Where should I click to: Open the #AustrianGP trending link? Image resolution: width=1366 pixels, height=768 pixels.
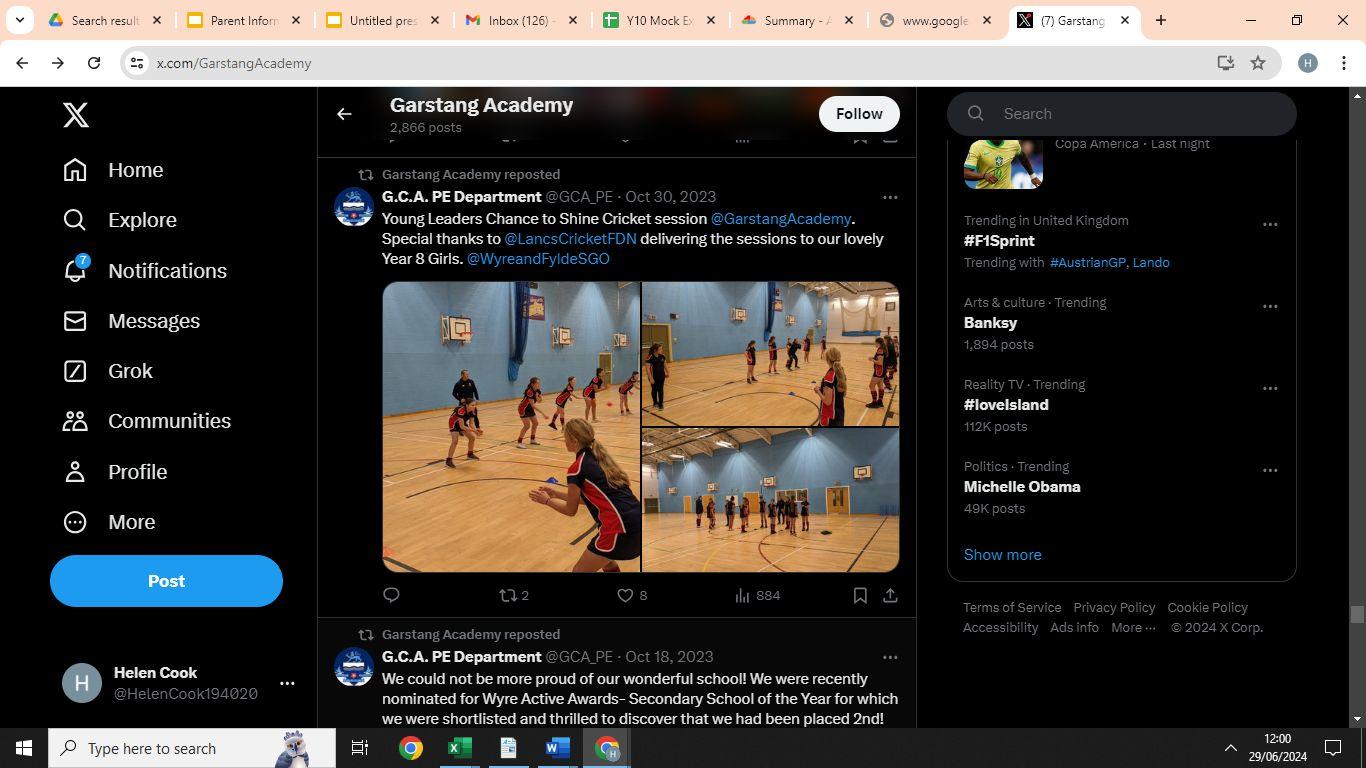(x=1087, y=263)
